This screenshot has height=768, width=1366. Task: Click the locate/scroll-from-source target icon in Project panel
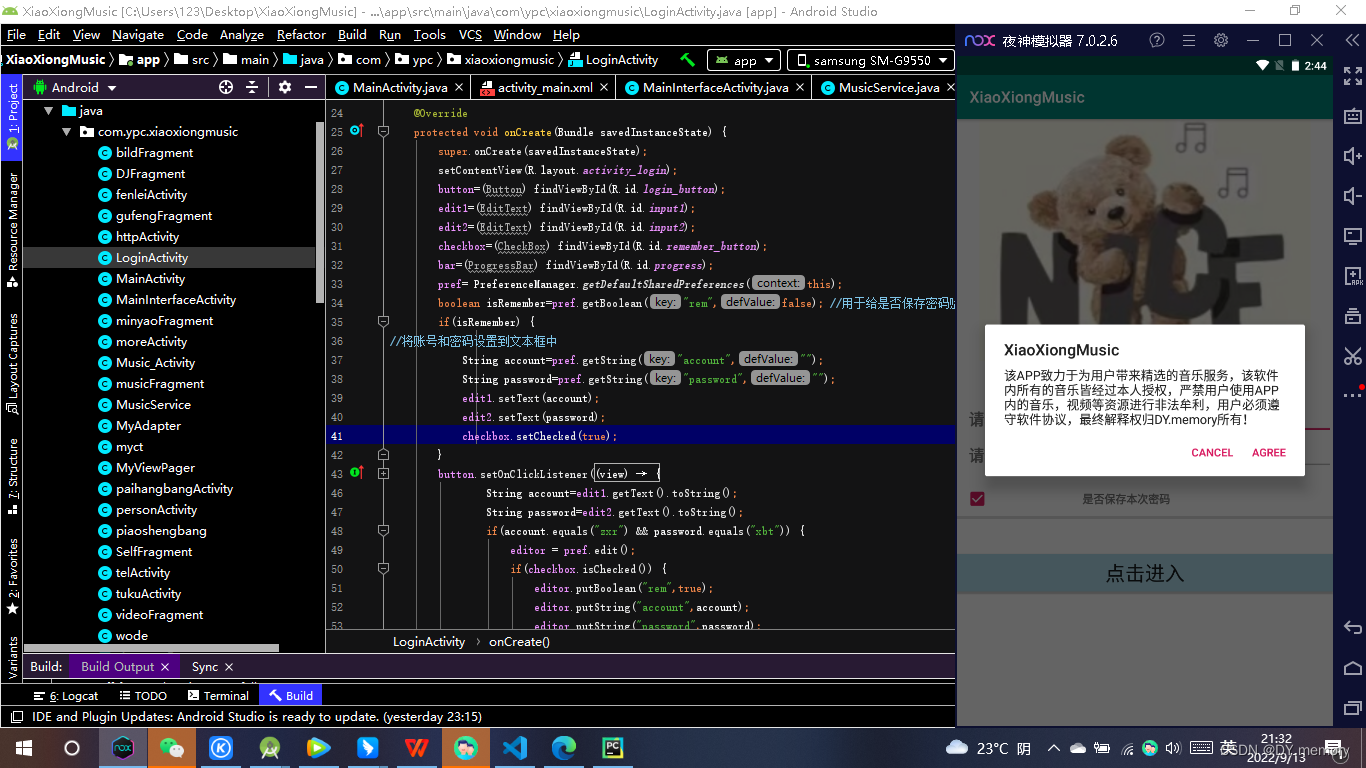226,87
